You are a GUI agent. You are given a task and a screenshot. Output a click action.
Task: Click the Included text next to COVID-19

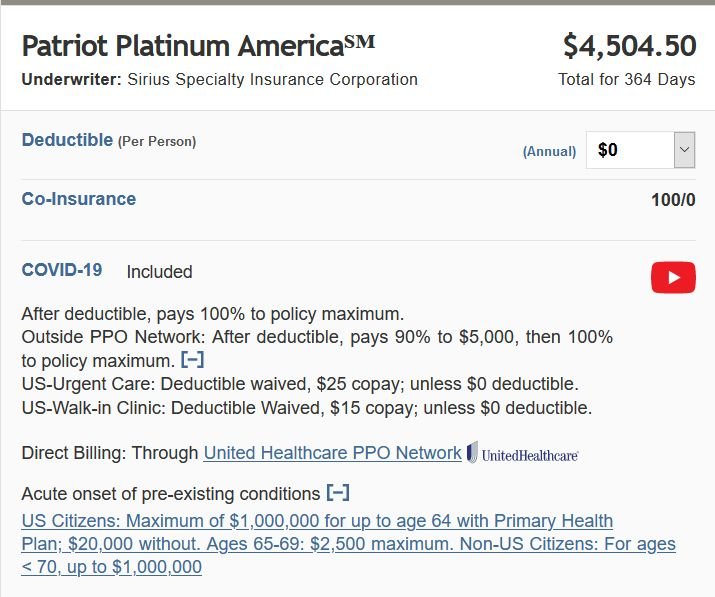click(160, 272)
